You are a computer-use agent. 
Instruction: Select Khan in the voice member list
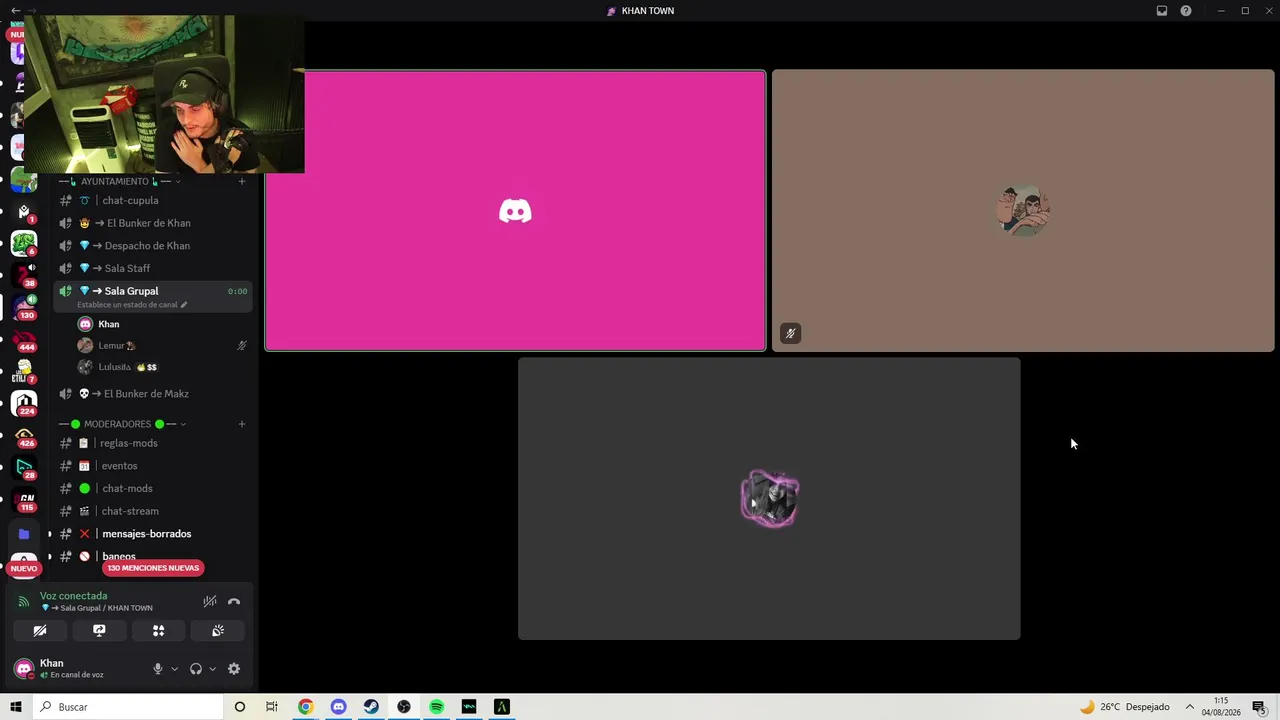[162, 324]
